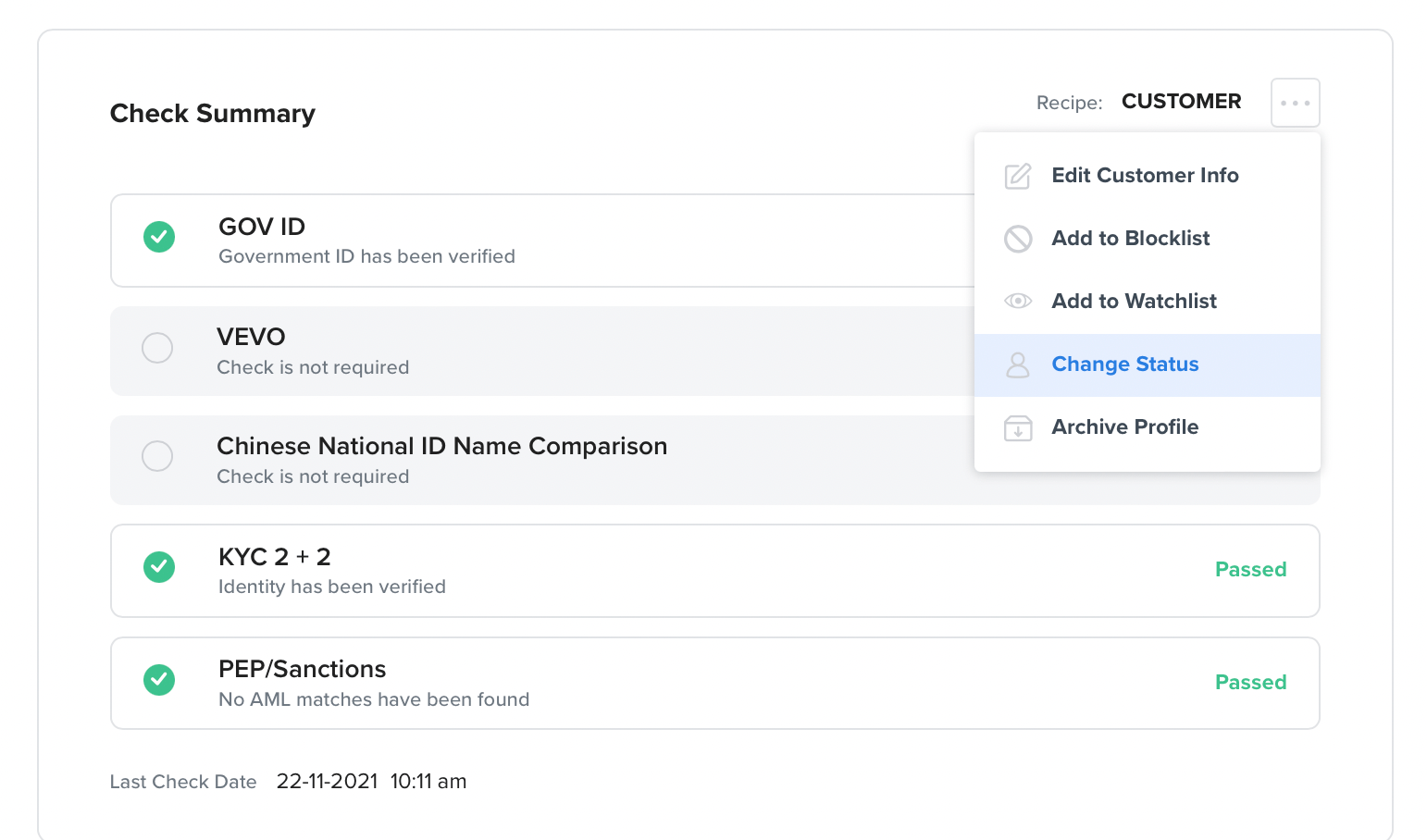Select the circle beside Chinese National ID
The image size is (1427, 840).
(x=157, y=456)
